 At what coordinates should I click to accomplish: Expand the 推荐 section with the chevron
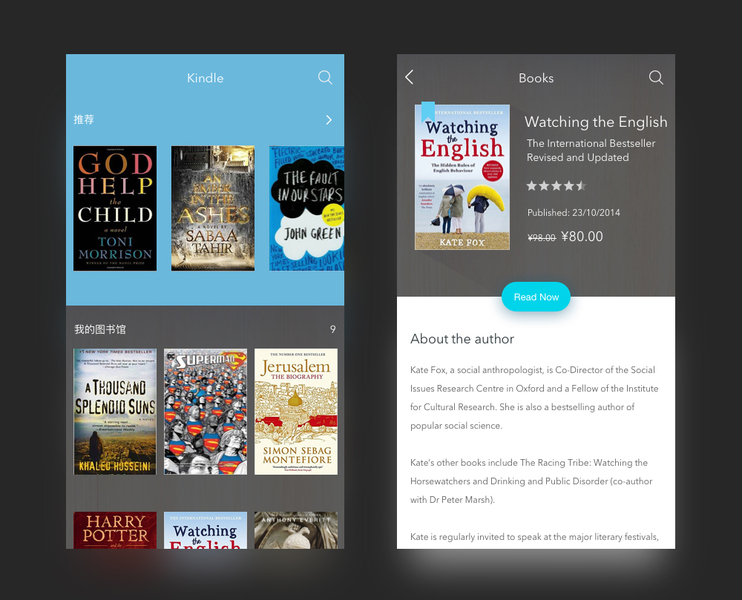[329, 120]
